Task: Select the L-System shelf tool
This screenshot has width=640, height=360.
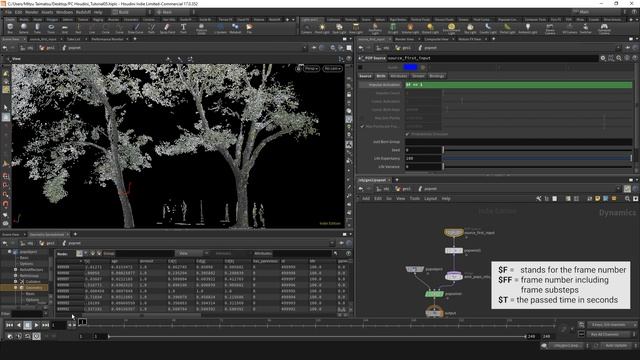Action: (220, 28)
